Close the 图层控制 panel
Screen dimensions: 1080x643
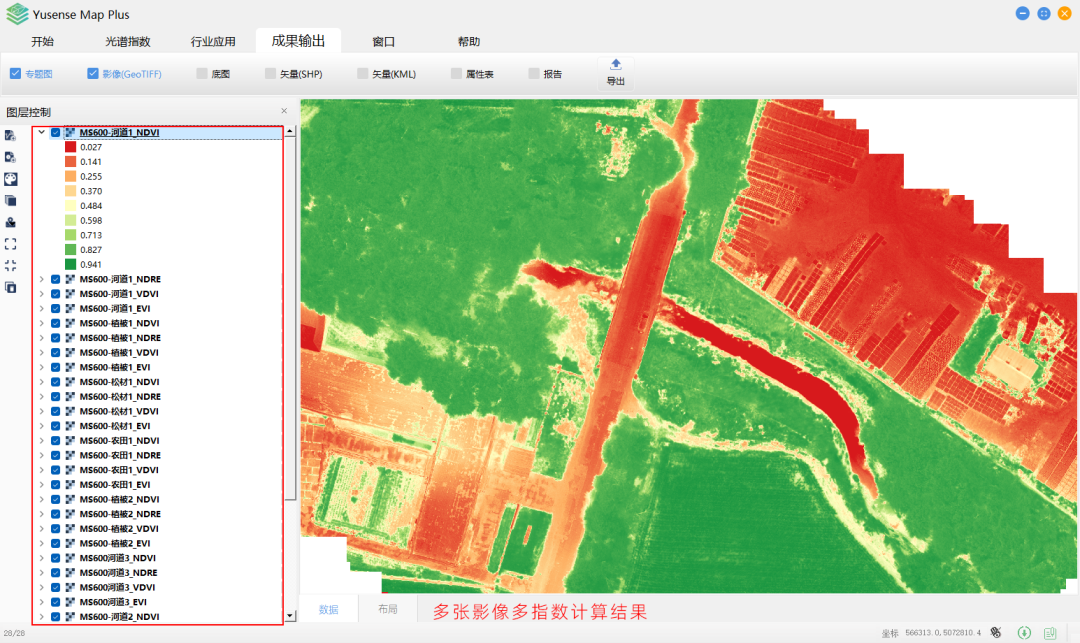284,111
